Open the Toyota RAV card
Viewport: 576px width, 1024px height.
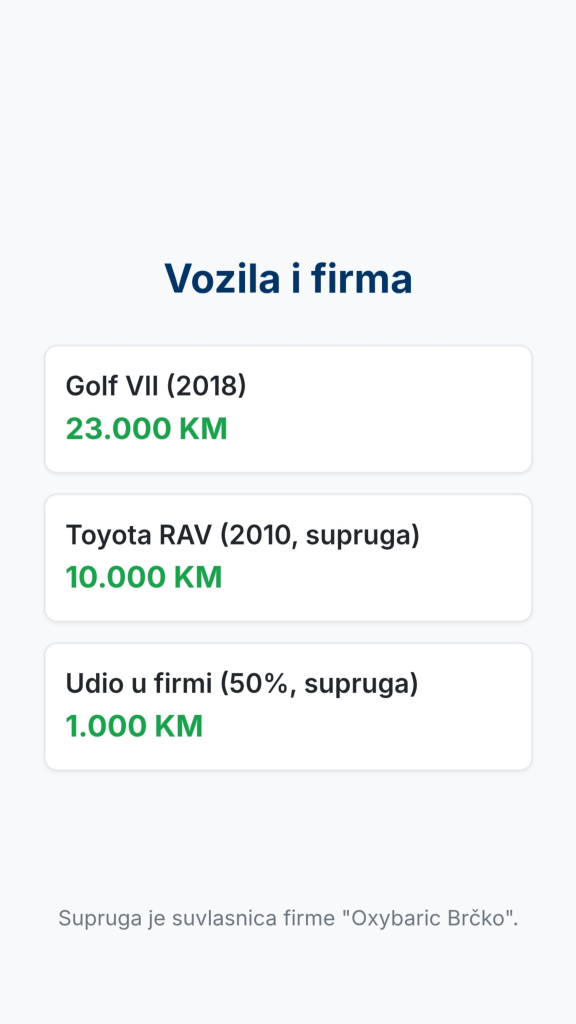[x=288, y=558]
